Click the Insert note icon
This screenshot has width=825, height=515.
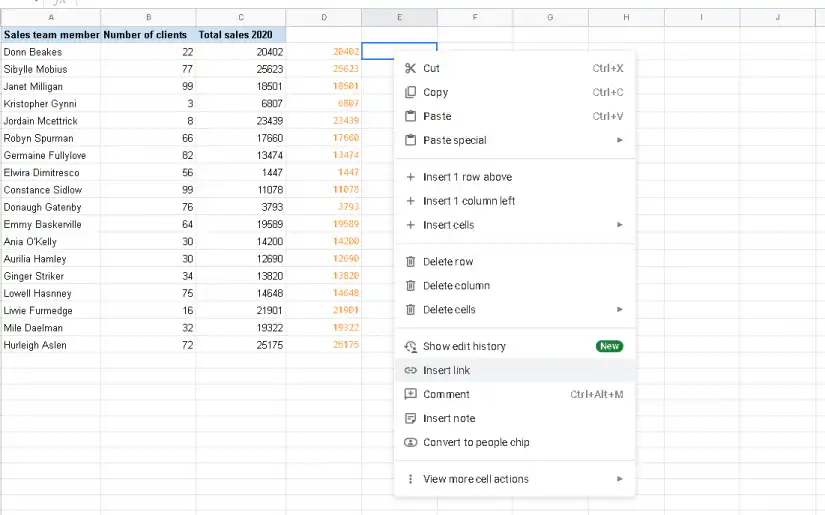[410, 418]
